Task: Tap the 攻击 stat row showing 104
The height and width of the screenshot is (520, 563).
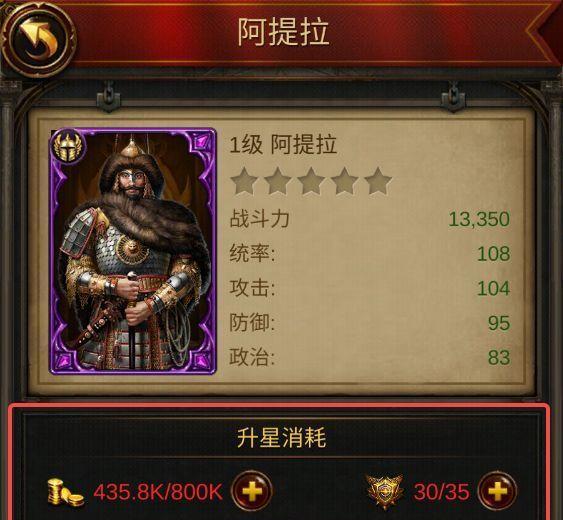Action: (369, 288)
